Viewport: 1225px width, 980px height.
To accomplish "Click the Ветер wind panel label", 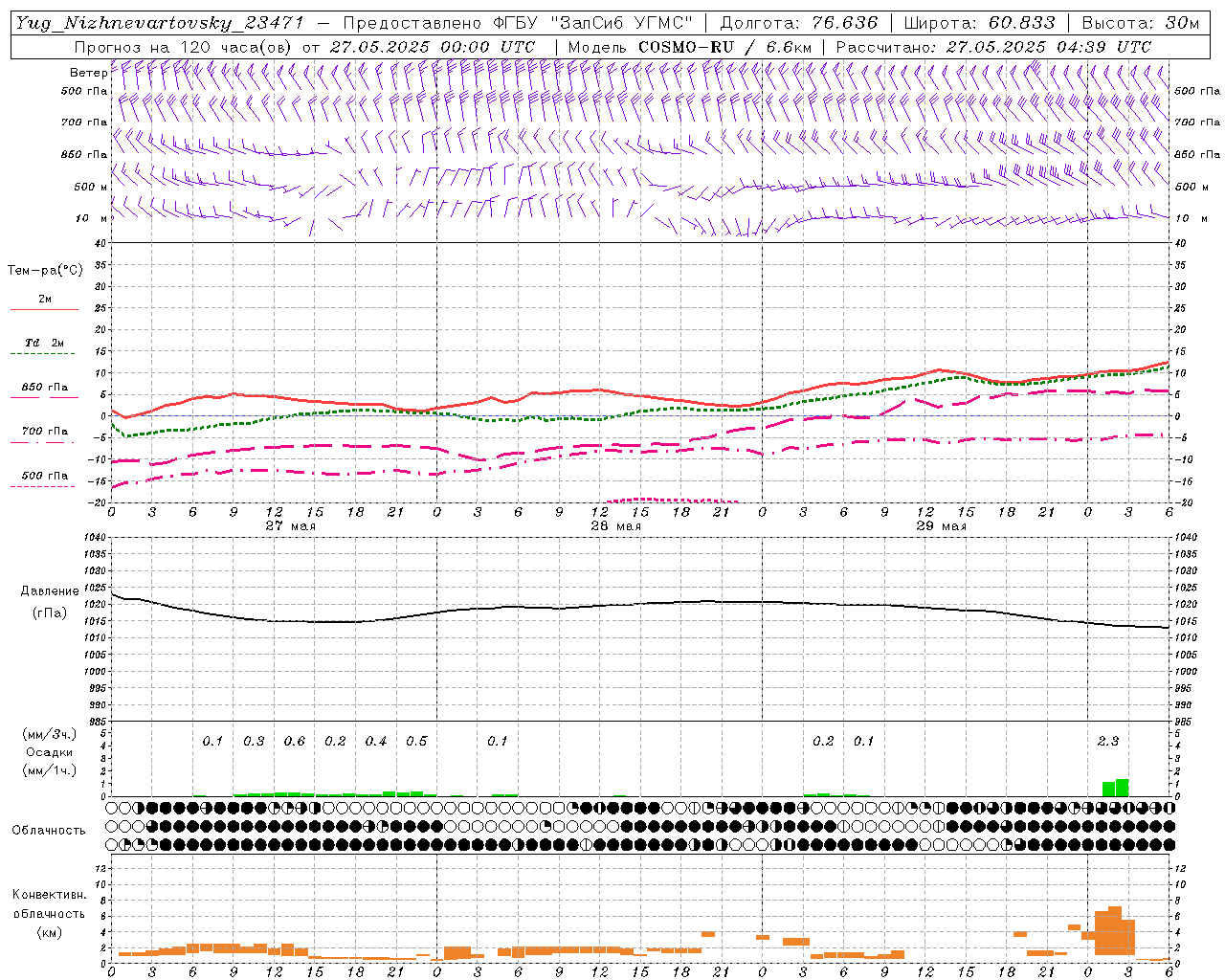I will point(88,73).
